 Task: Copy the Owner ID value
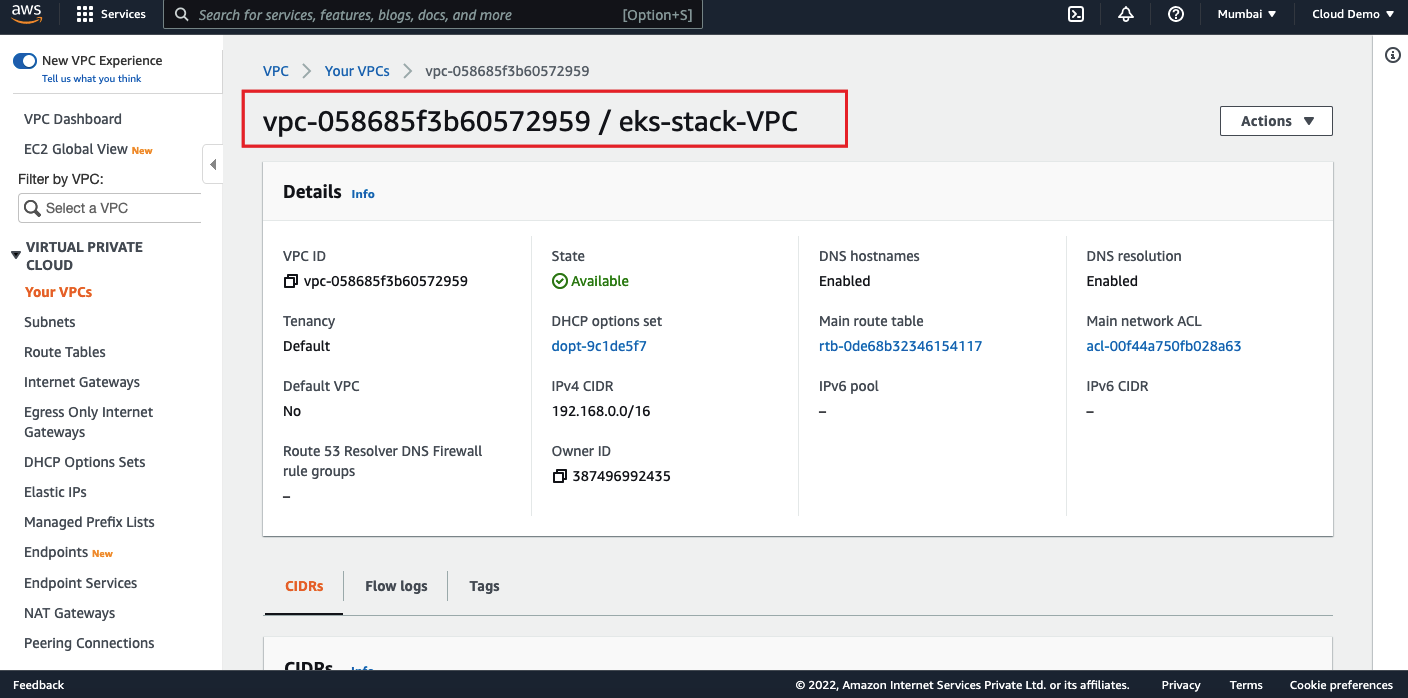click(560, 476)
